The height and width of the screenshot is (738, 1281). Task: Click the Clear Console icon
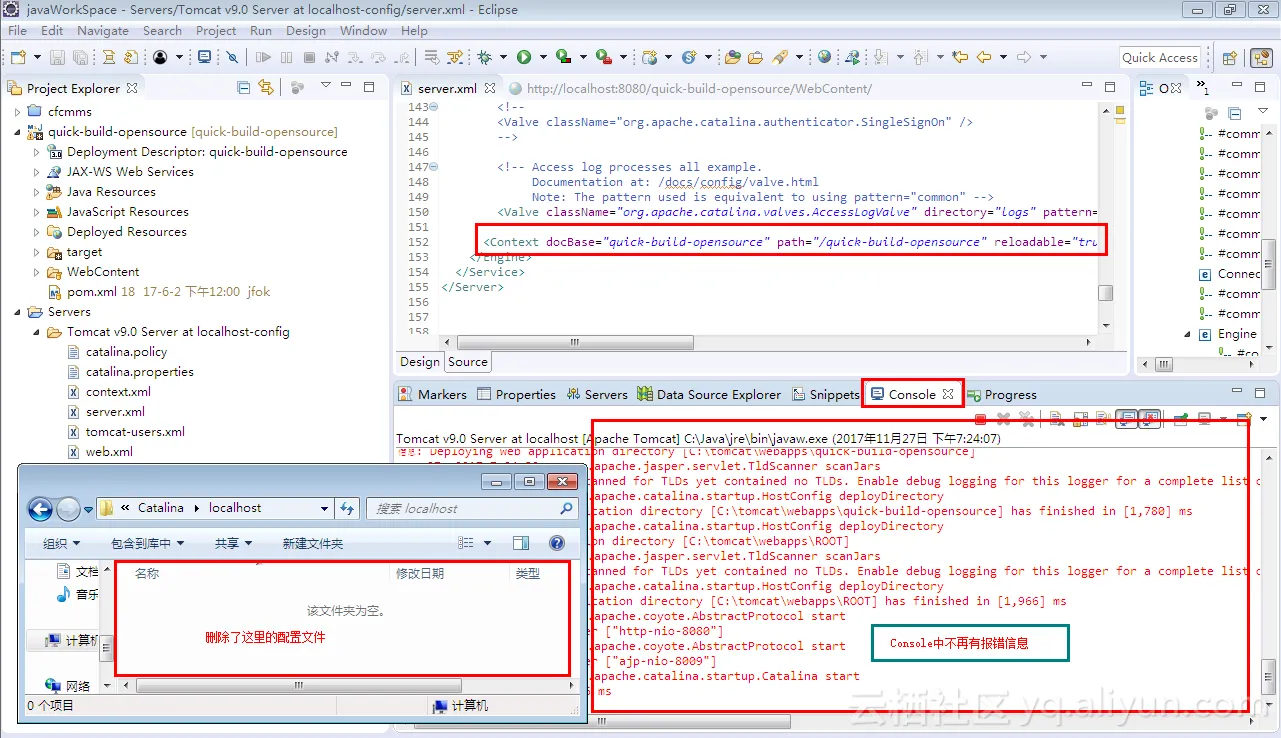tap(1055, 419)
